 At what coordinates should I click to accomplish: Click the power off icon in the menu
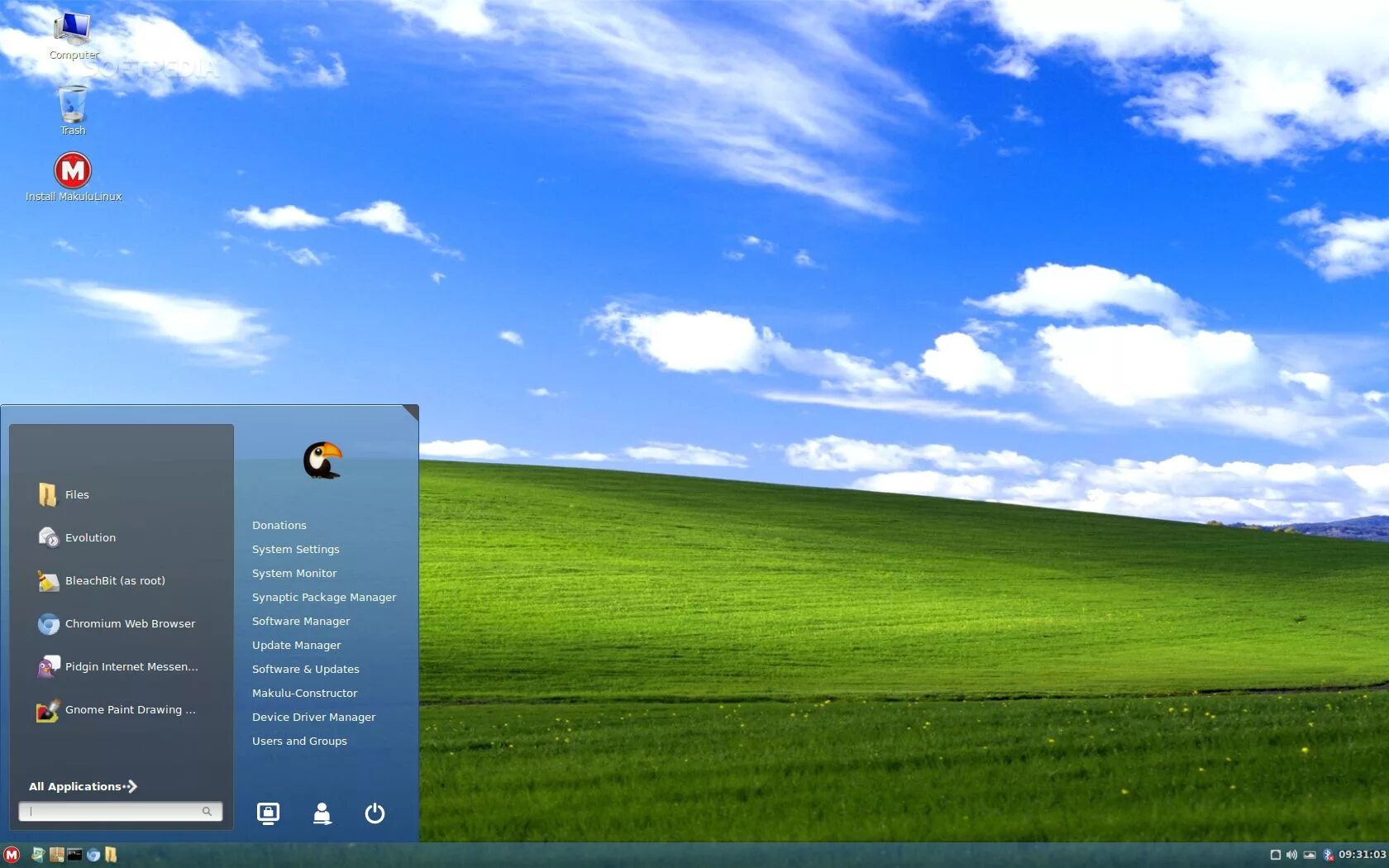375,813
